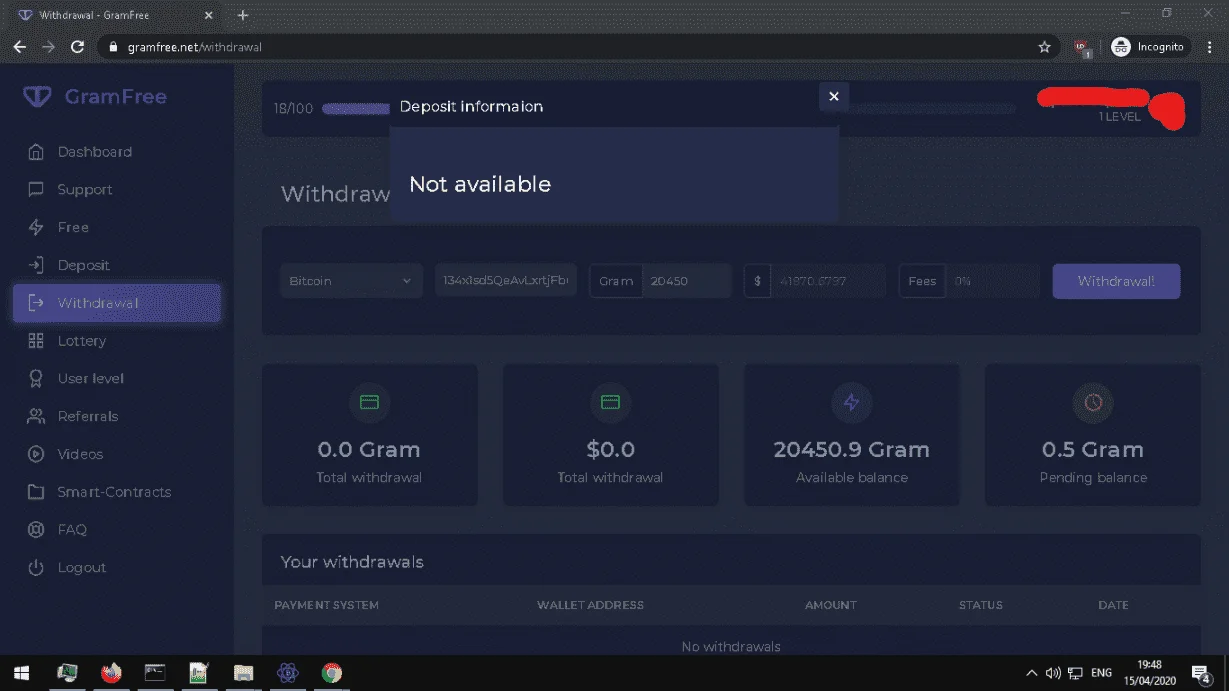
Task: Select Smart-Contracts in the sidebar
Action: (114, 492)
